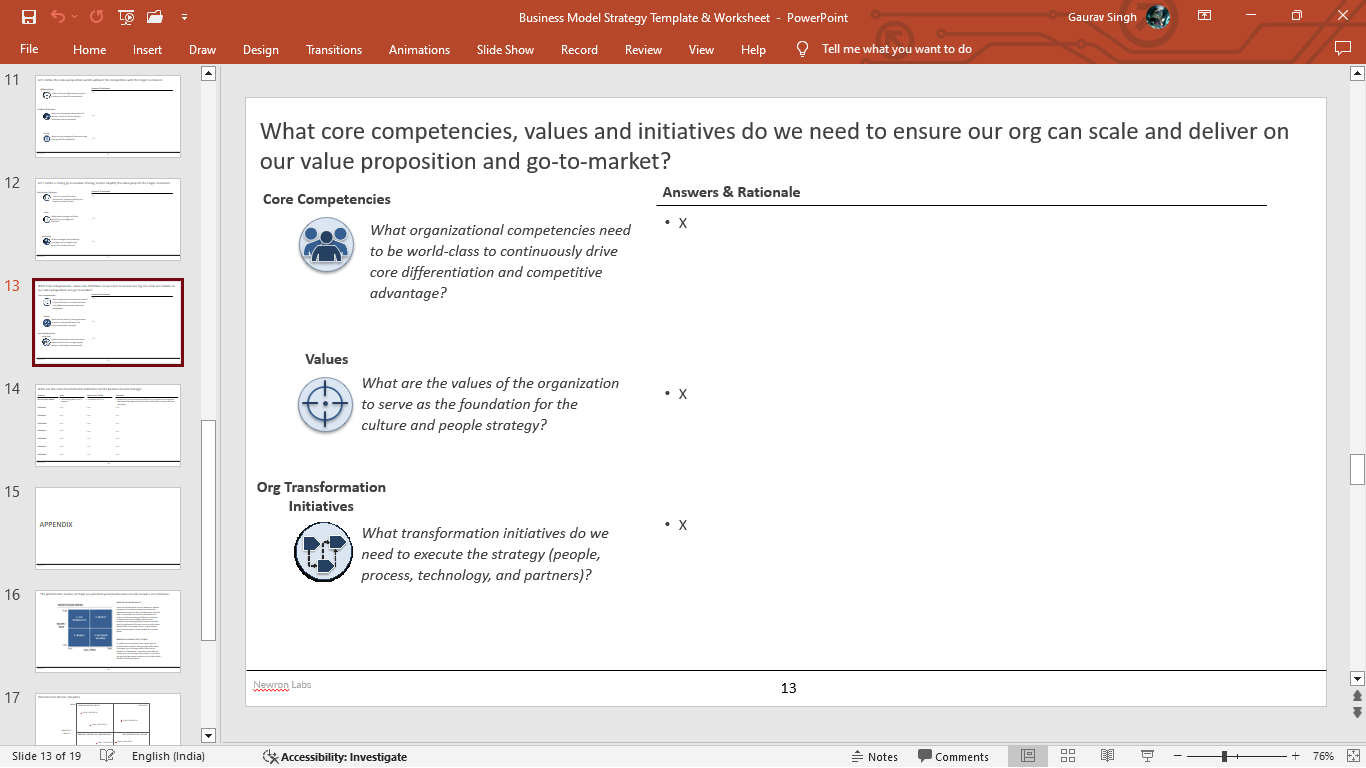
Task: Select the Org Transformation flowchart icon
Action: tap(324, 552)
